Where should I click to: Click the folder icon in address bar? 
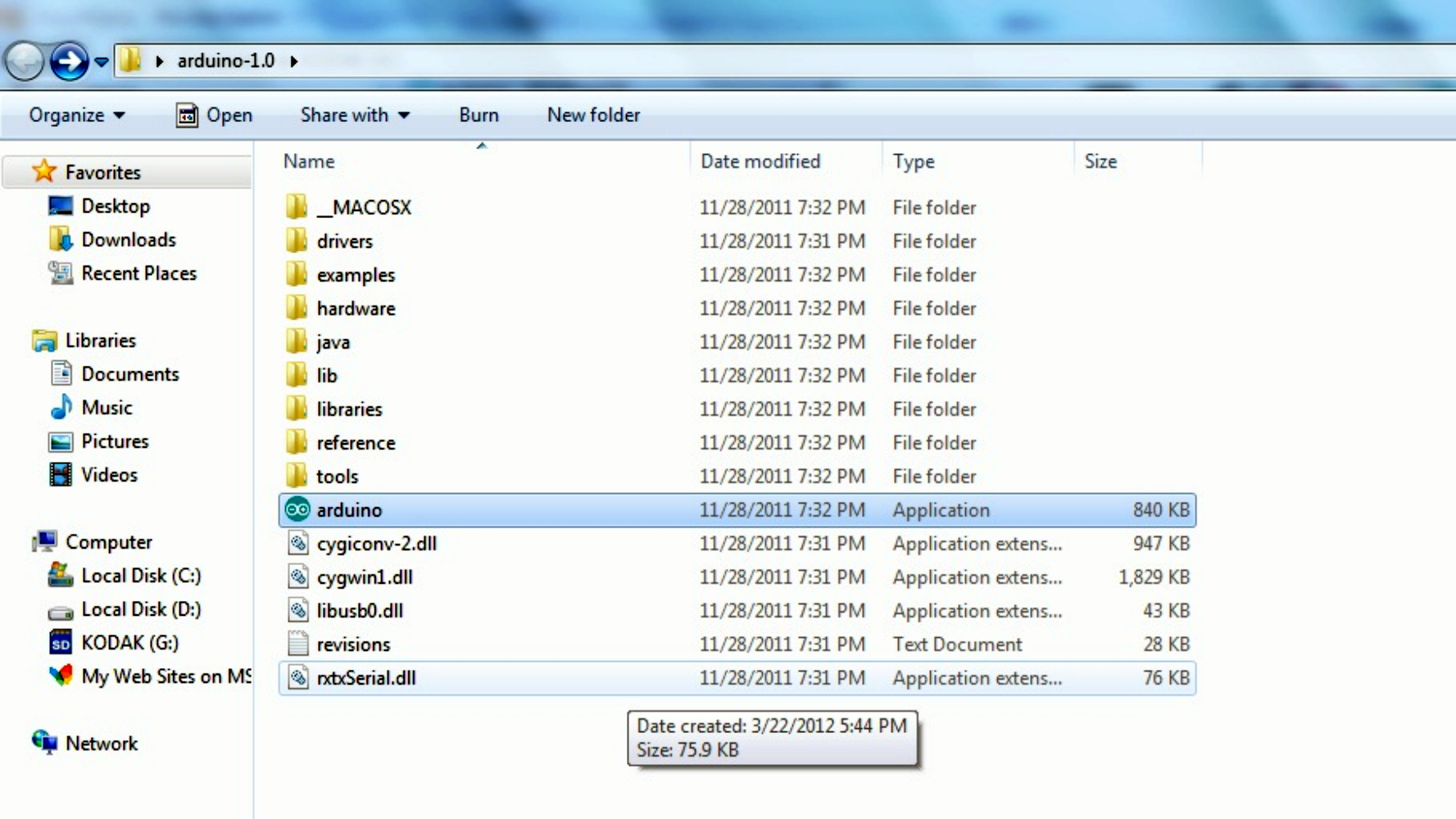click(x=129, y=60)
